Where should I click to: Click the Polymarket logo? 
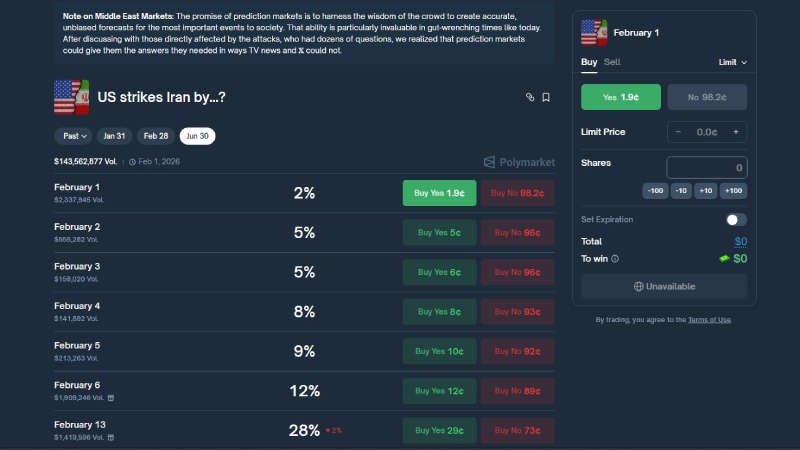(x=519, y=161)
